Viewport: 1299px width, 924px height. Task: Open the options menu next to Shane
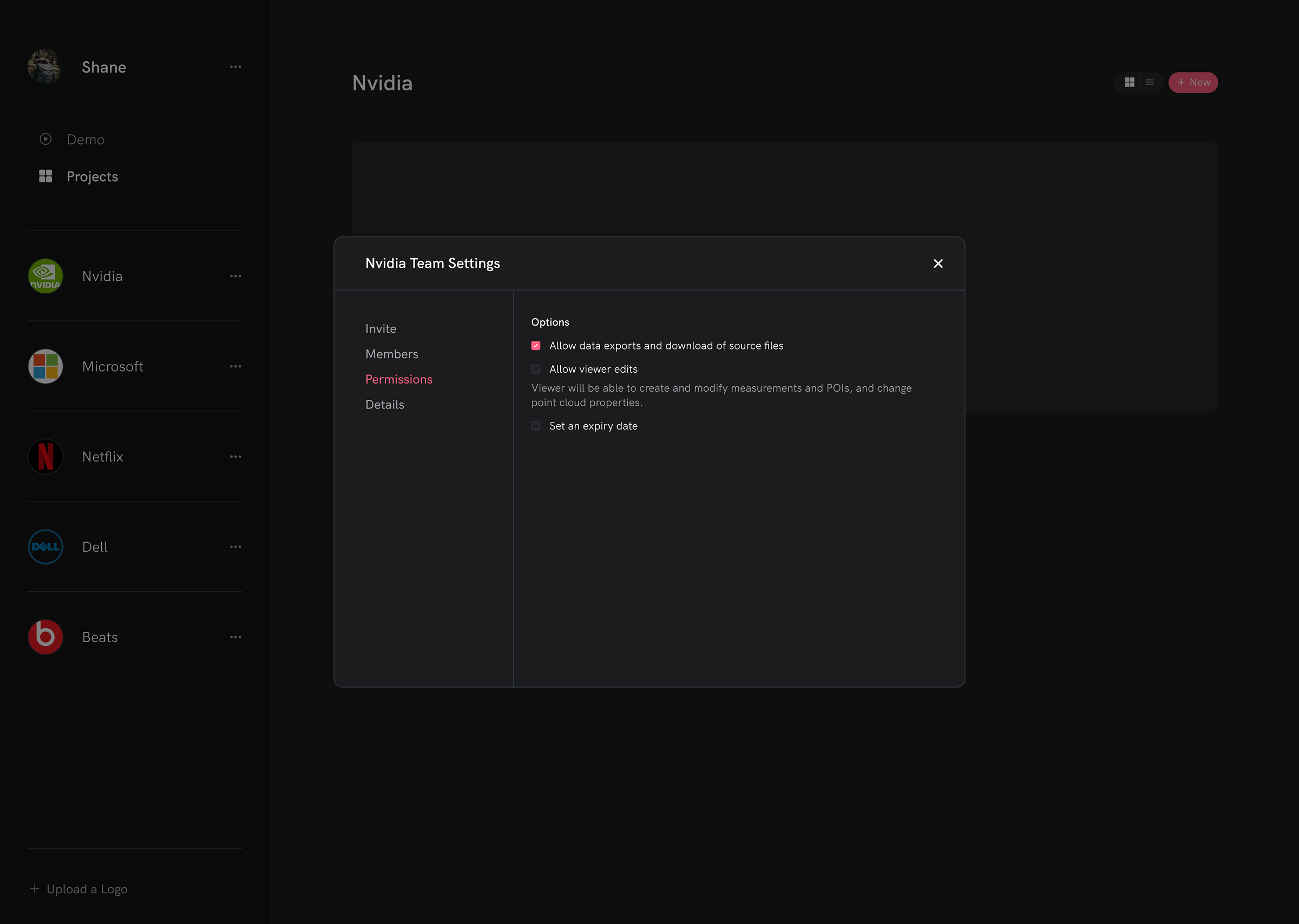click(235, 67)
